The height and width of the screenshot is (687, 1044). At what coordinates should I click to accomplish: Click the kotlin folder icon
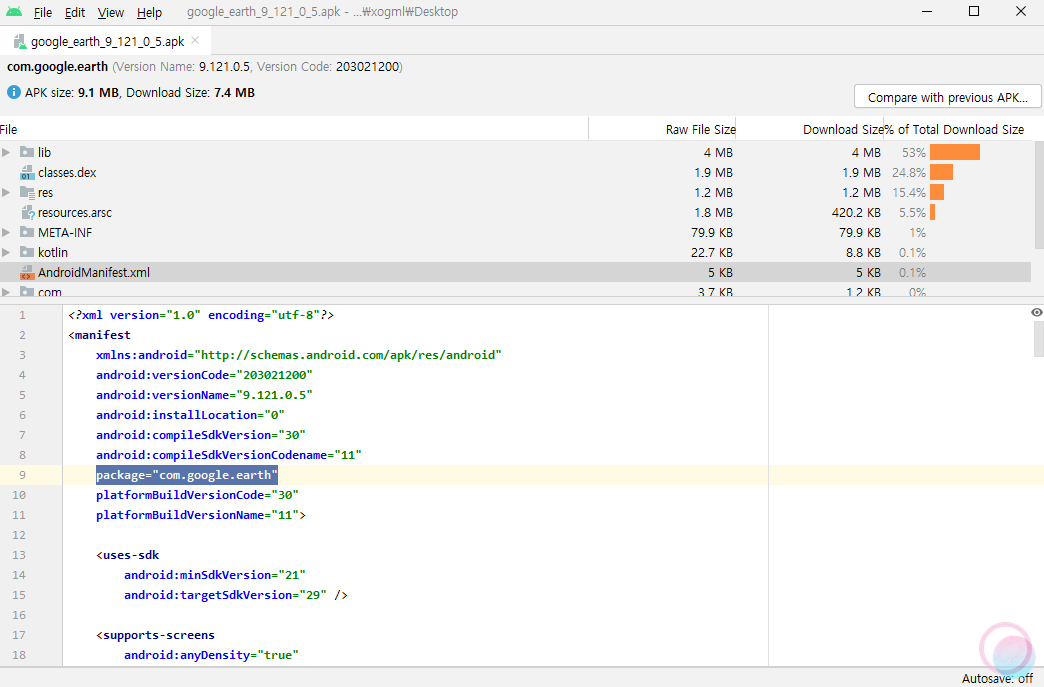(x=27, y=252)
